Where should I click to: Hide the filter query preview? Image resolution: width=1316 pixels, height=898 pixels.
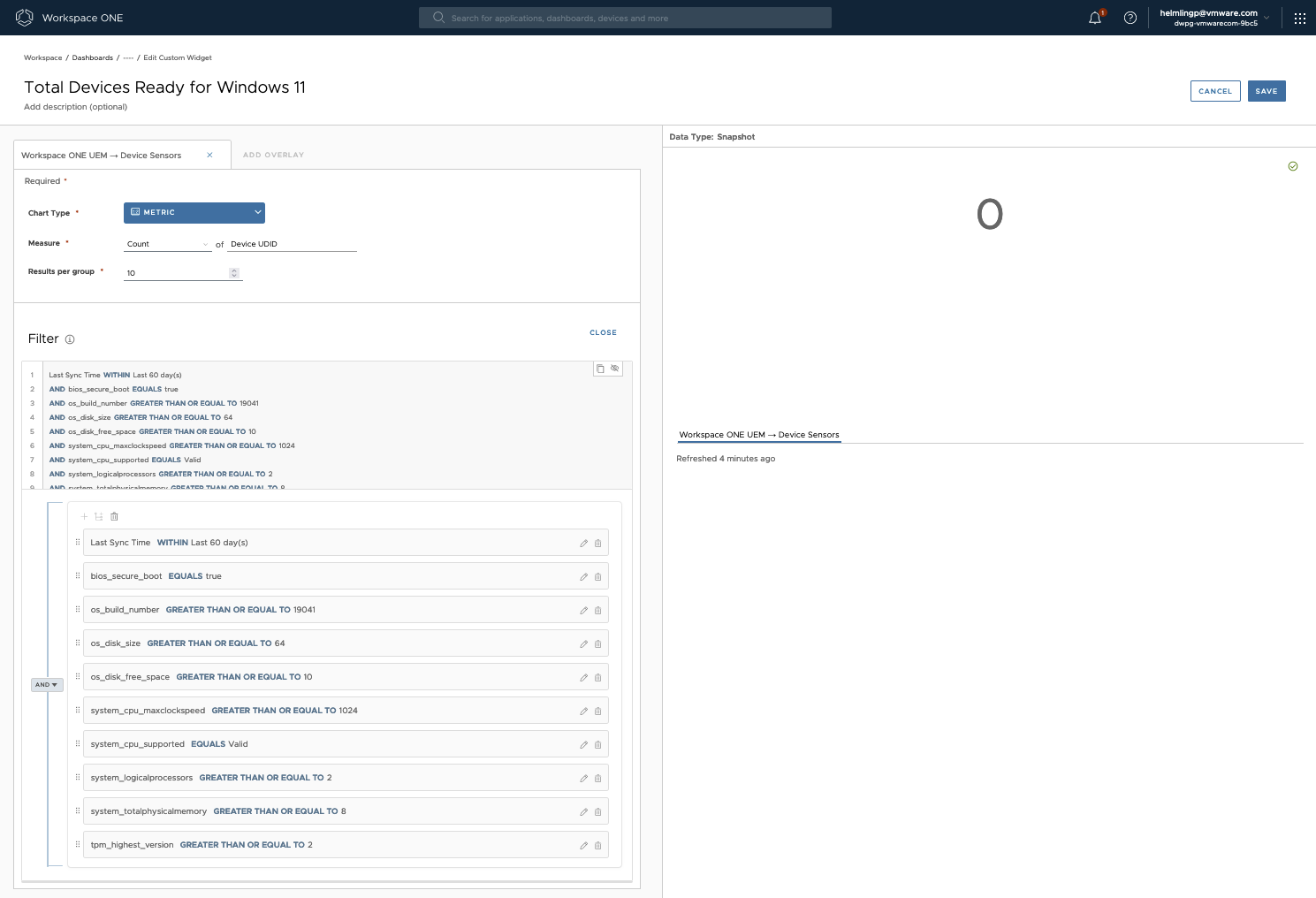(615, 369)
